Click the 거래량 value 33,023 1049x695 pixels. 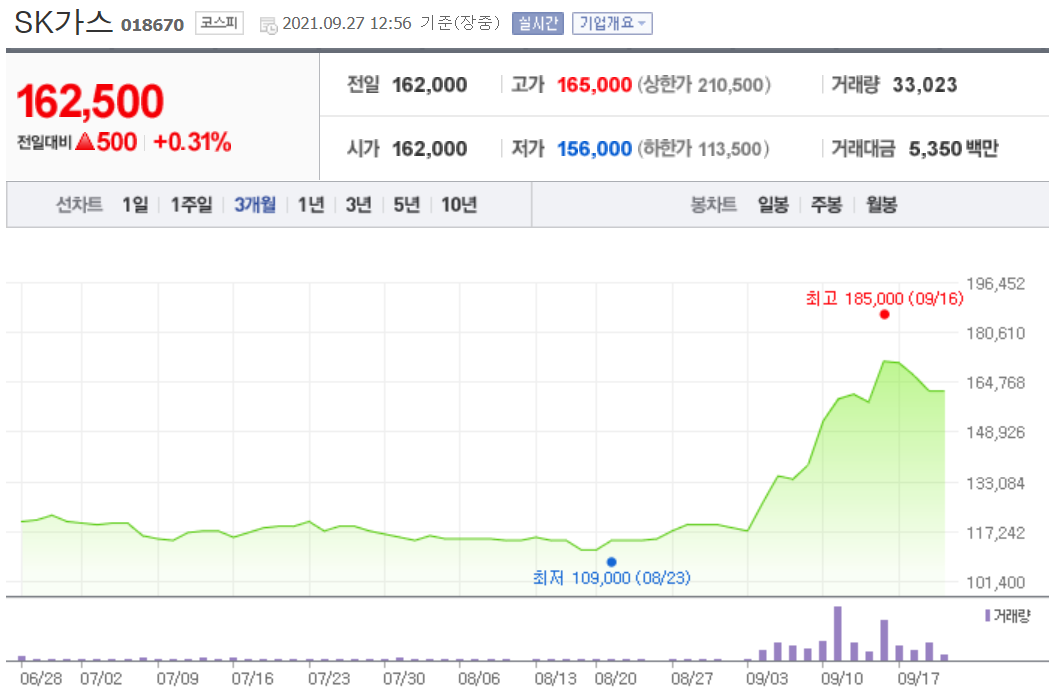(925, 85)
